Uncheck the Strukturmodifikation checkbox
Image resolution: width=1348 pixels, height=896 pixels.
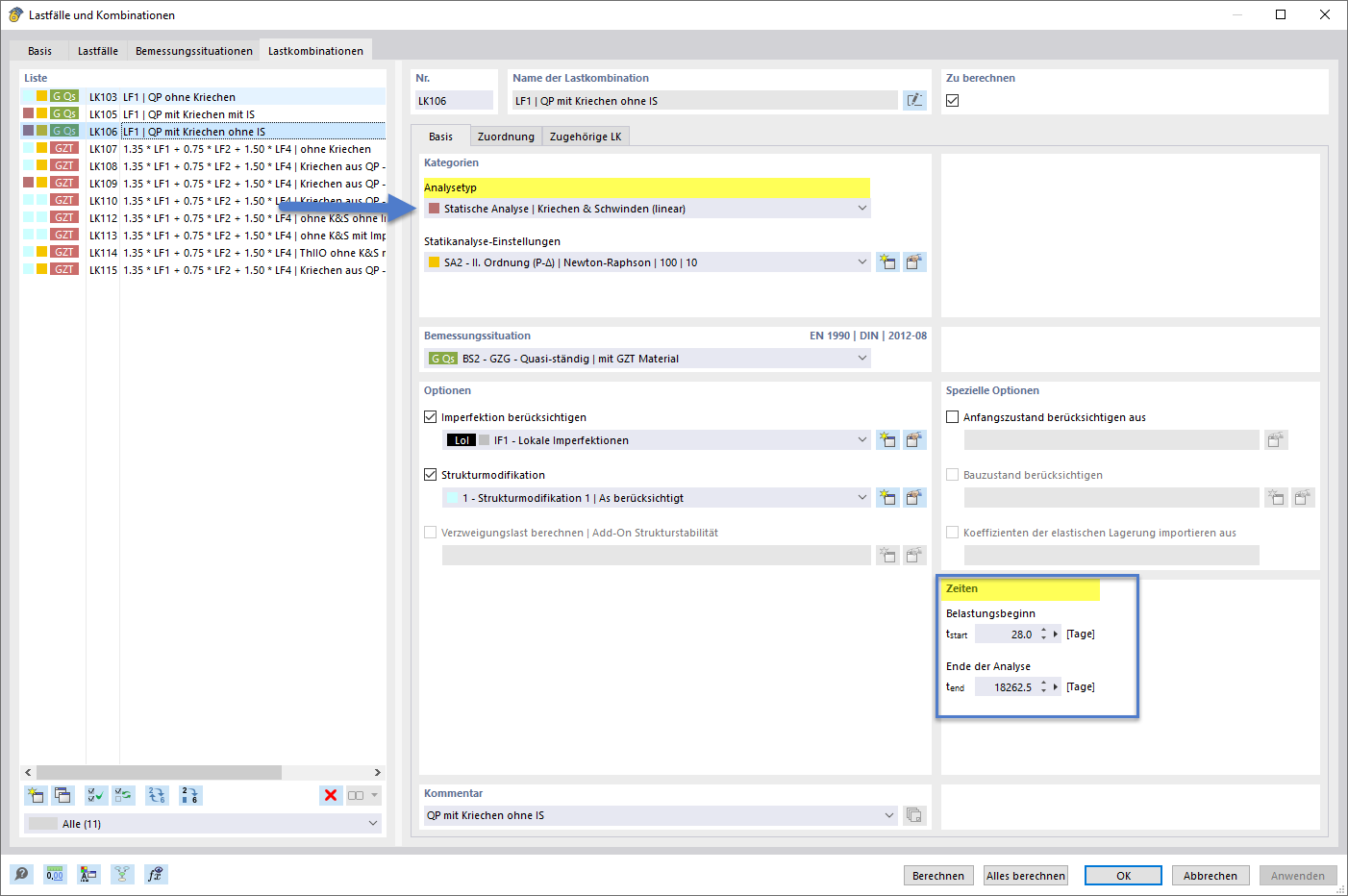(431, 475)
